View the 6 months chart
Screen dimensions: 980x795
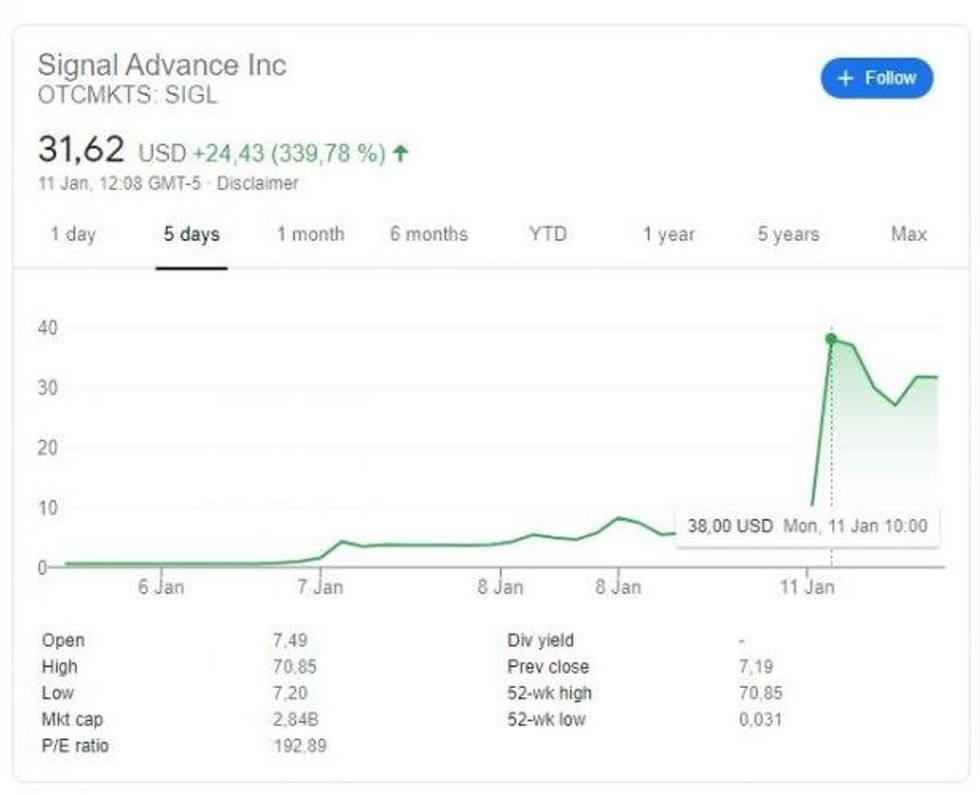click(x=432, y=234)
